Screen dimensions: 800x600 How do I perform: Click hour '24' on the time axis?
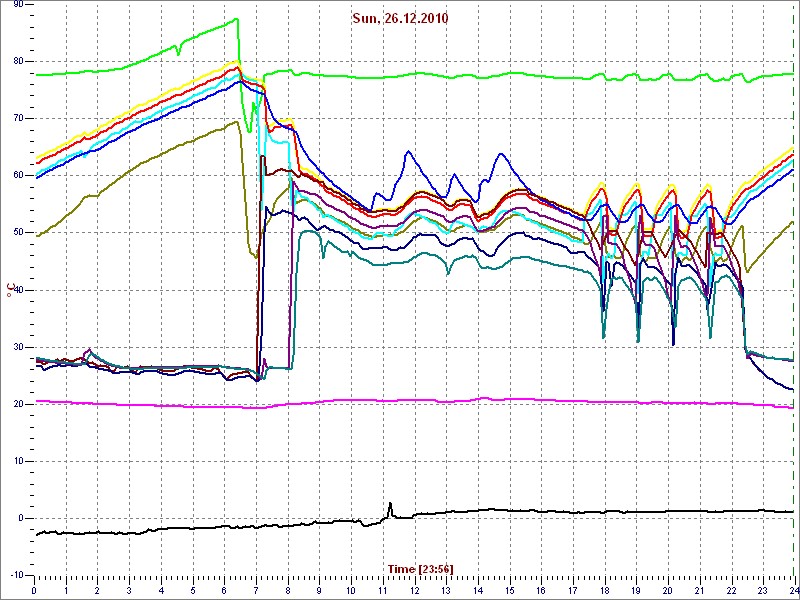click(x=793, y=591)
